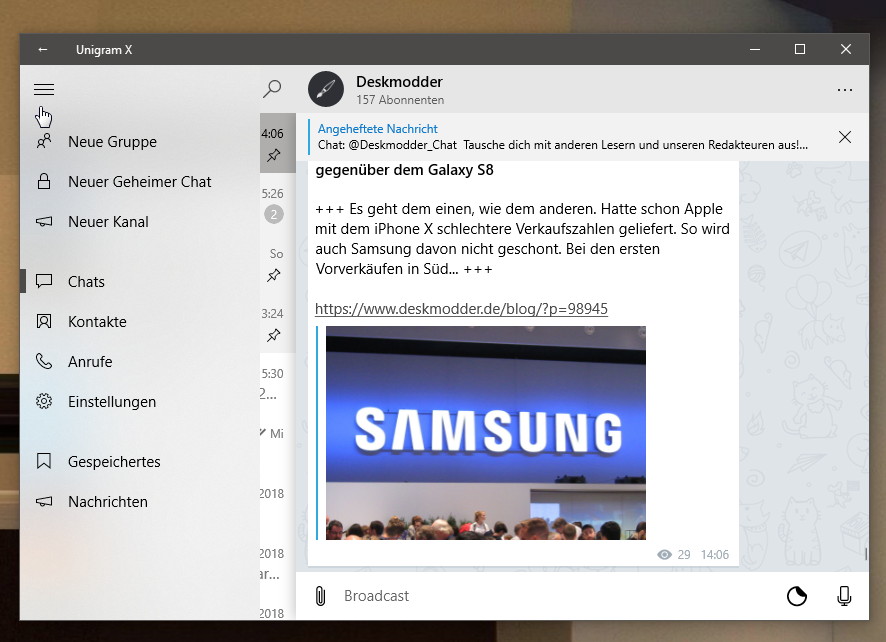This screenshot has height=642, width=886.
Task: Click the Kontakte contact icon
Action: point(44,322)
